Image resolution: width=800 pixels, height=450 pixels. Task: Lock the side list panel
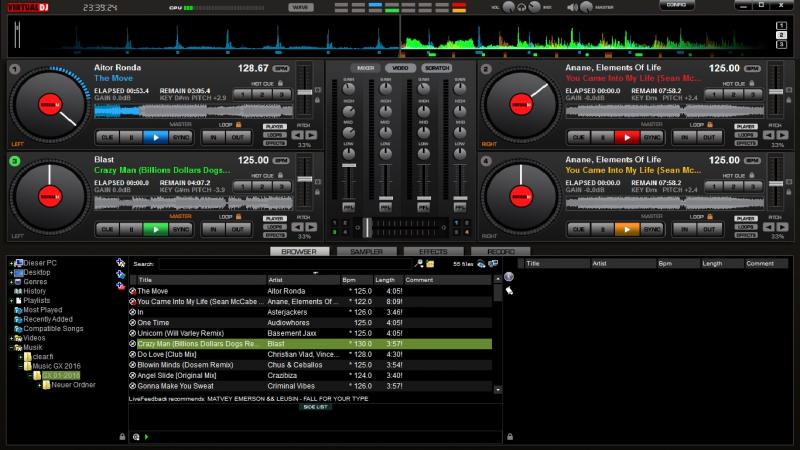510,437
